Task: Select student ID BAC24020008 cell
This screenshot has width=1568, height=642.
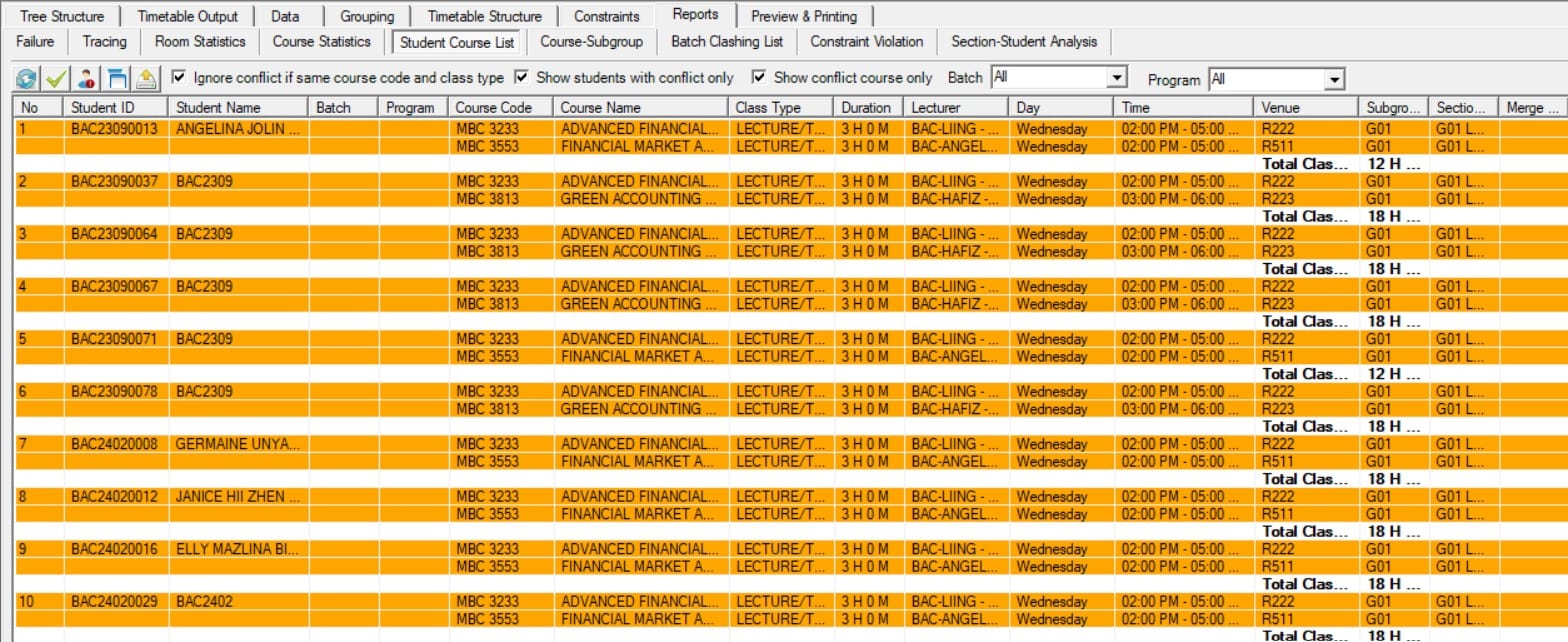Action: 118,444
